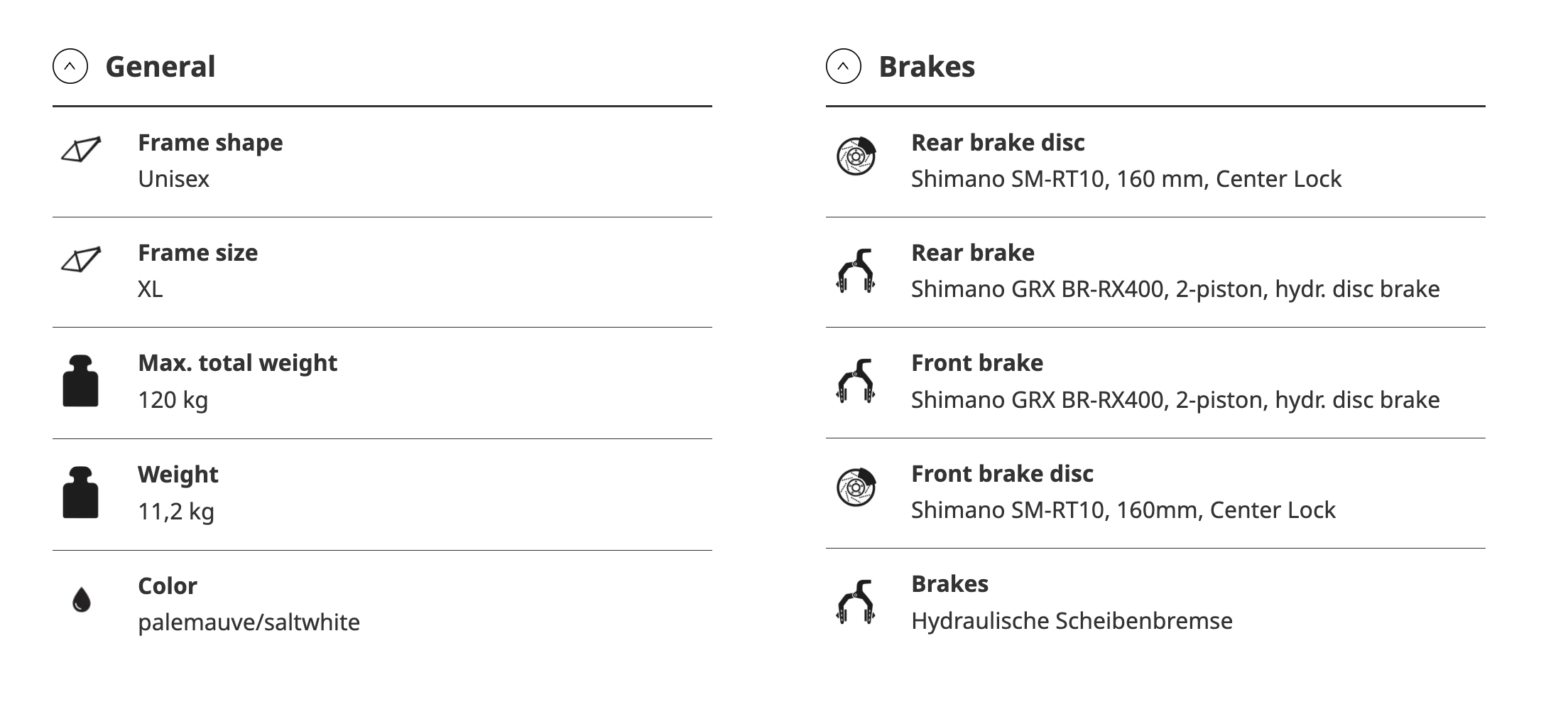The image size is (1568, 712).
Task: Click the Rear brake caliper icon
Action: (856, 271)
